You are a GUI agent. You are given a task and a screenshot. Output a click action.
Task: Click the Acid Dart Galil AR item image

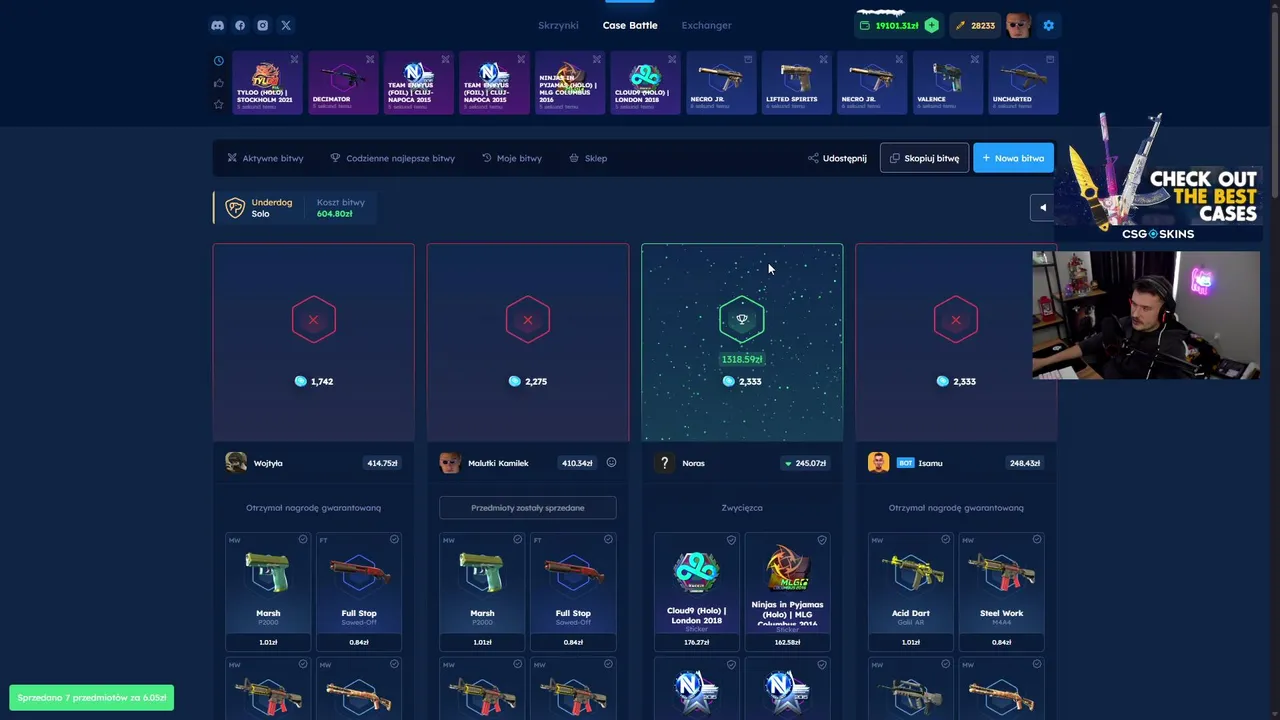[910, 575]
